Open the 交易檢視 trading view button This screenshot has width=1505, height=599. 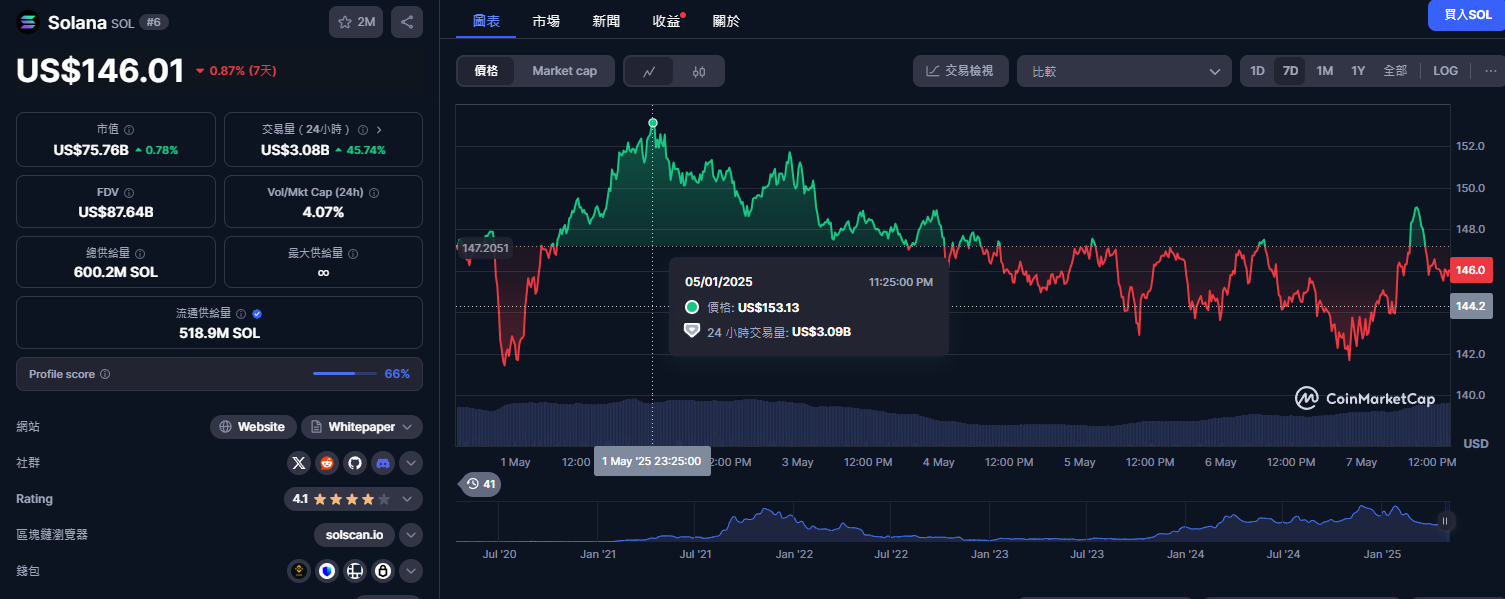click(960, 71)
